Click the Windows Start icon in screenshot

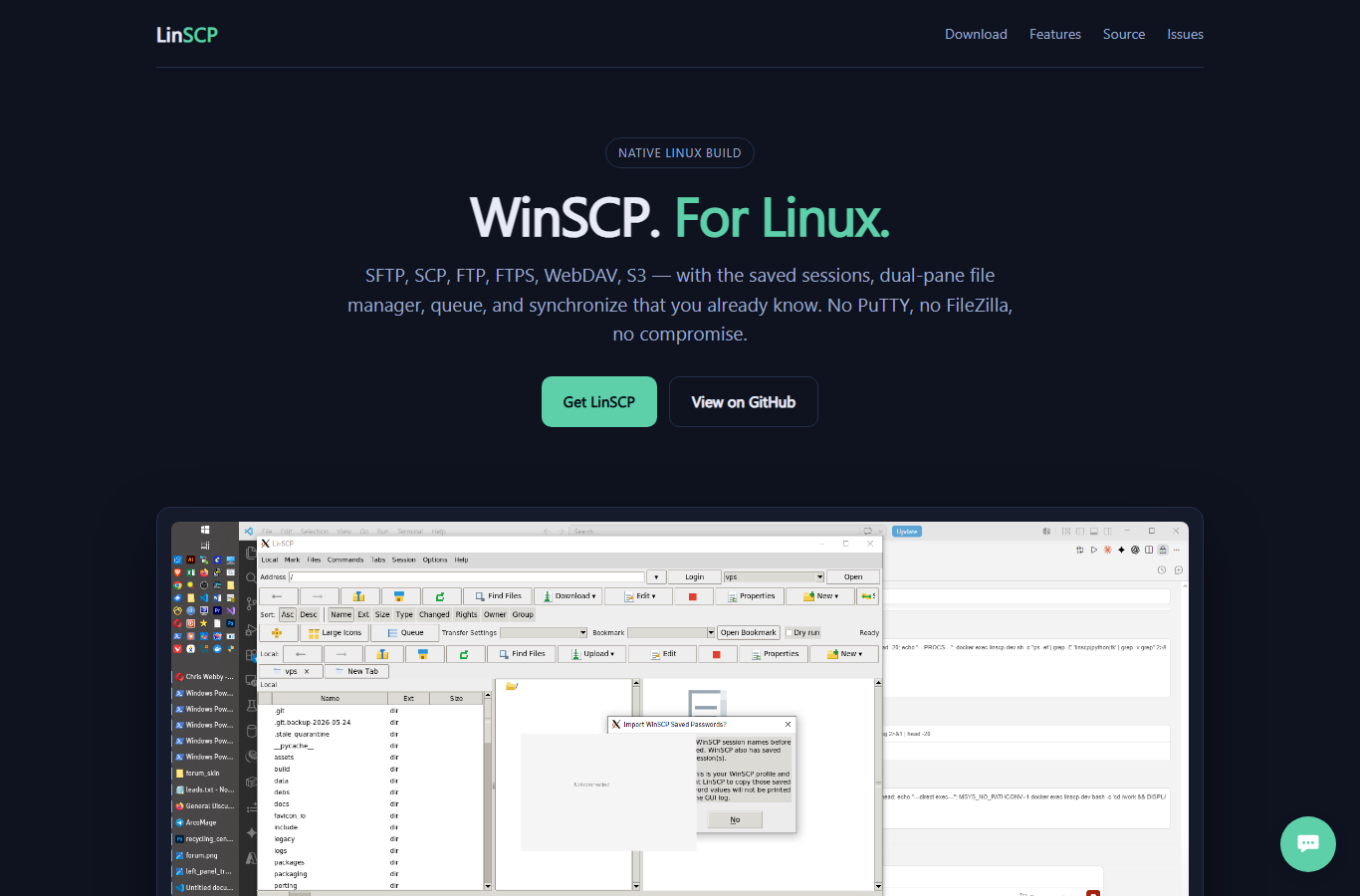205,530
